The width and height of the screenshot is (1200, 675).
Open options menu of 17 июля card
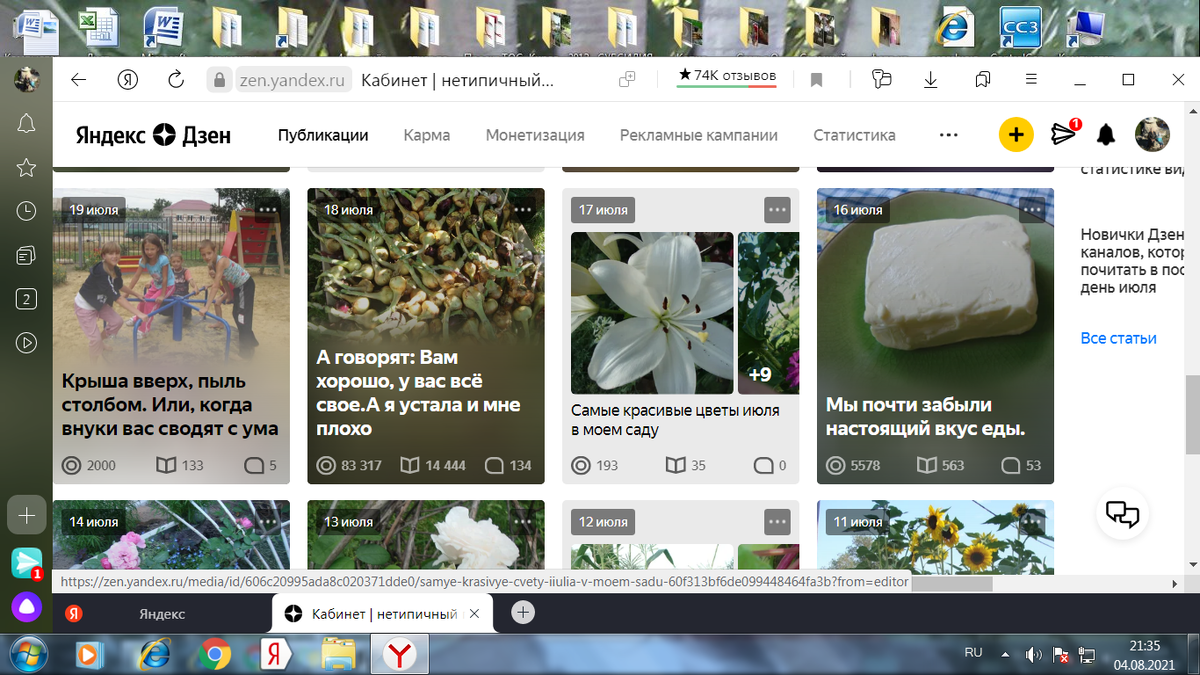tap(777, 210)
